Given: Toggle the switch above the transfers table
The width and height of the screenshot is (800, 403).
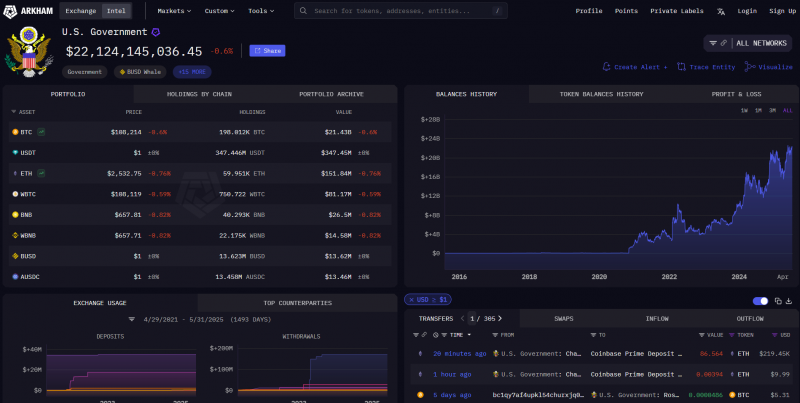Looking at the screenshot, I should point(759,300).
